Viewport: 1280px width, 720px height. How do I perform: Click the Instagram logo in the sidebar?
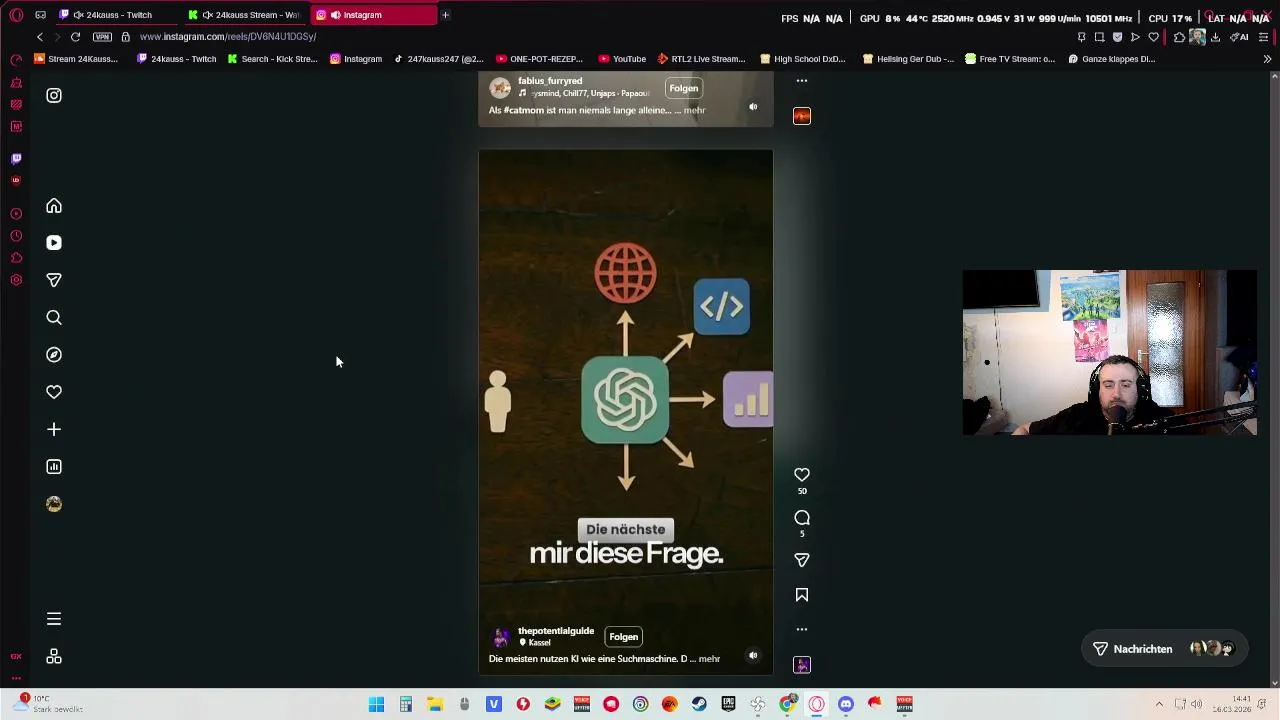[x=54, y=95]
